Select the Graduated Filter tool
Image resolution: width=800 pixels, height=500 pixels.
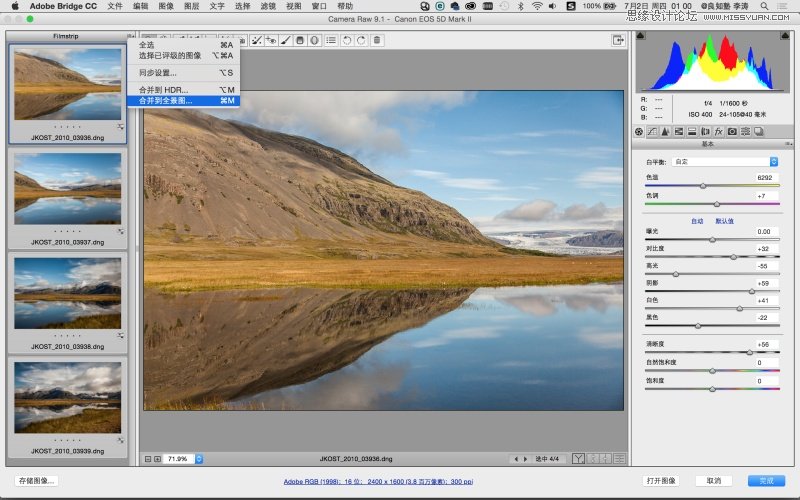[299, 40]
